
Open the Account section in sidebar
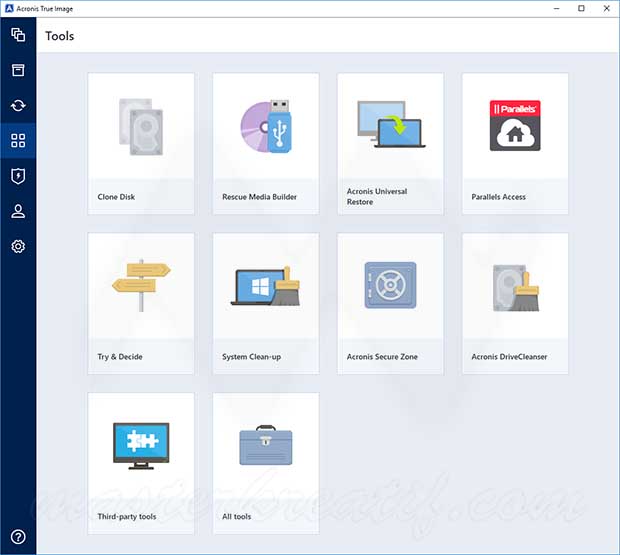(18, 211)
